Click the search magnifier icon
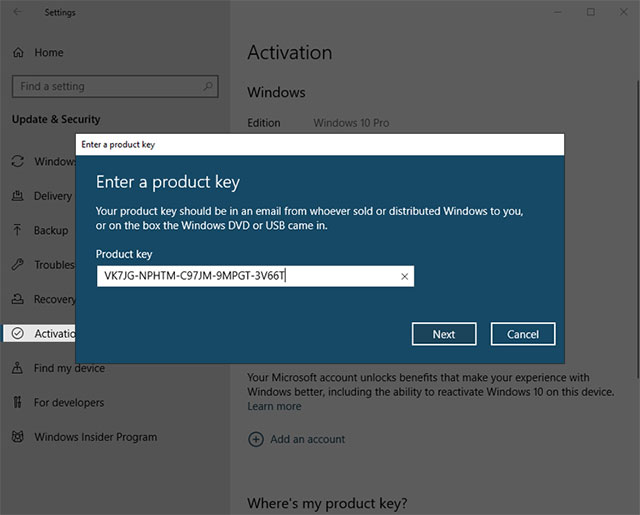Screen dimensions: 640x515 [208, 86]
